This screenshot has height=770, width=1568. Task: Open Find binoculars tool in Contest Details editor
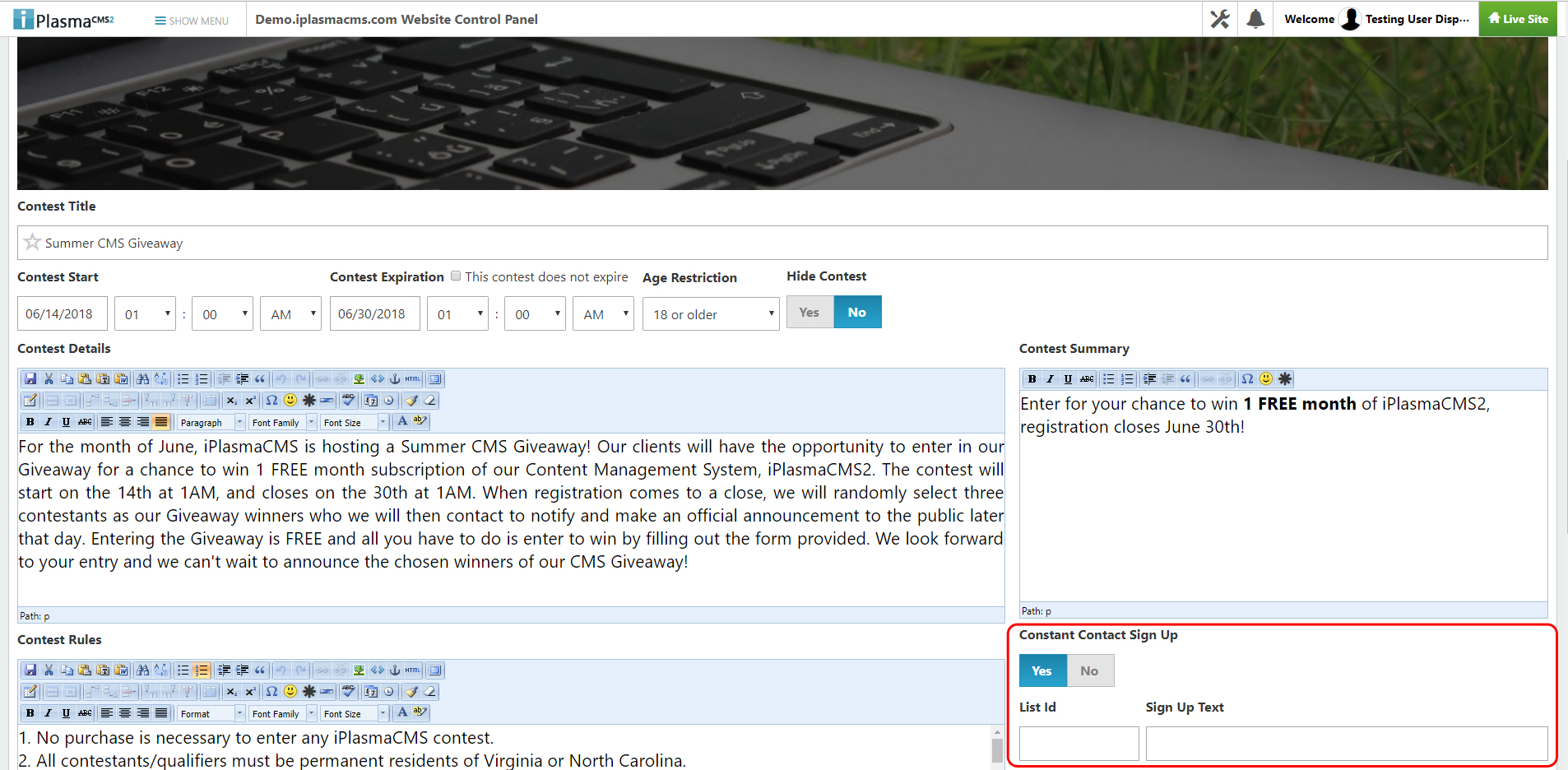143,379
